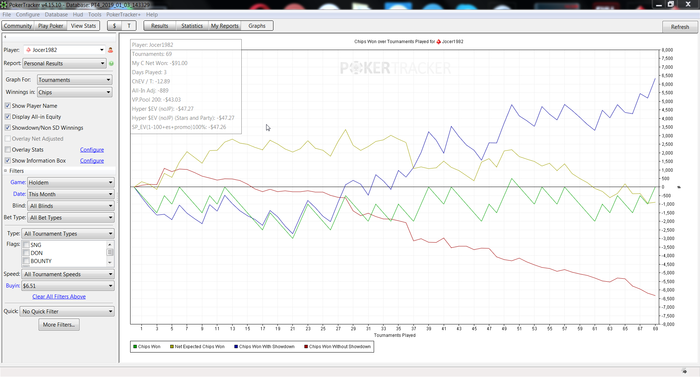Switch to the Results tab
Viewport: 700px width, 377px height.
tap(159, 26)
